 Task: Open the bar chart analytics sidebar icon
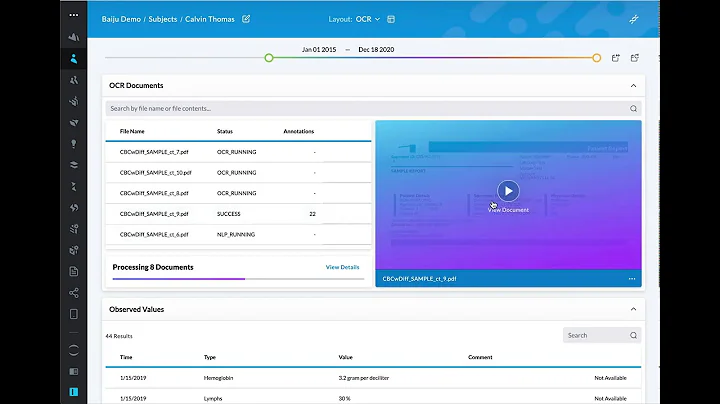tap(73, 37)
